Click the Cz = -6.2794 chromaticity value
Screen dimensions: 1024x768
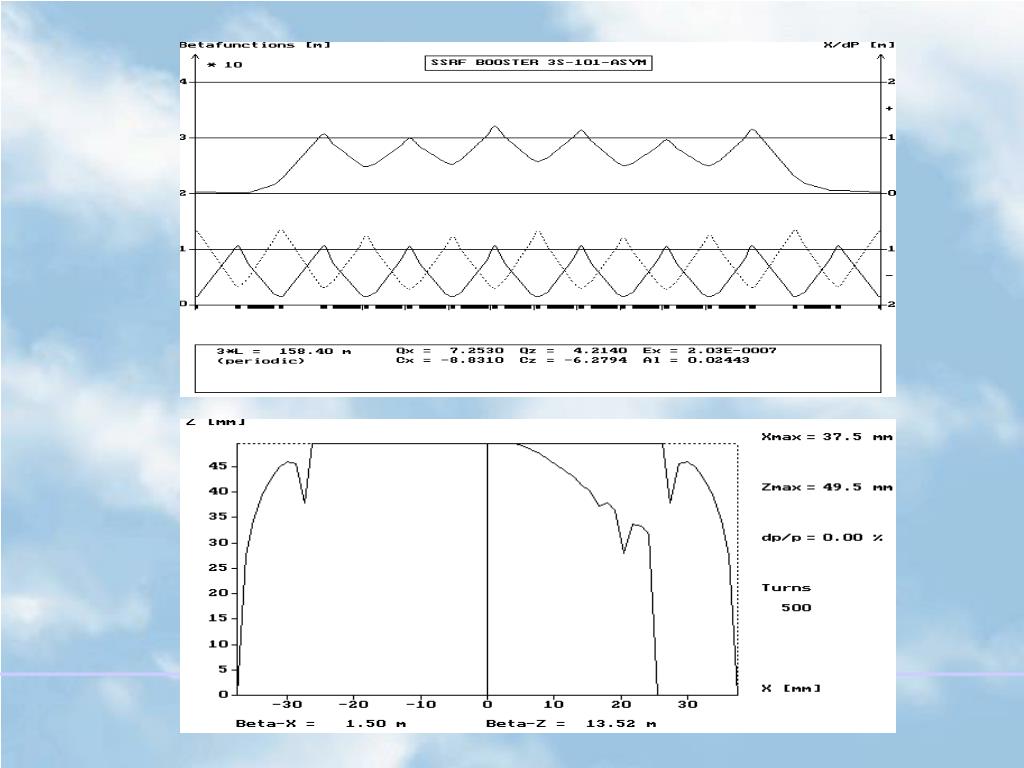click(573, 360)
